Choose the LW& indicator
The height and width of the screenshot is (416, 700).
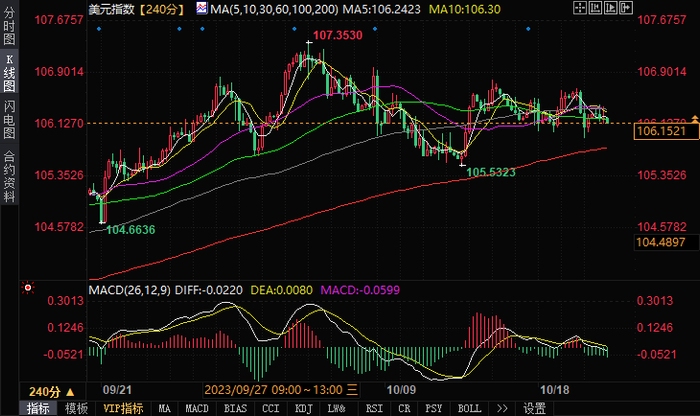click(336, 408)
